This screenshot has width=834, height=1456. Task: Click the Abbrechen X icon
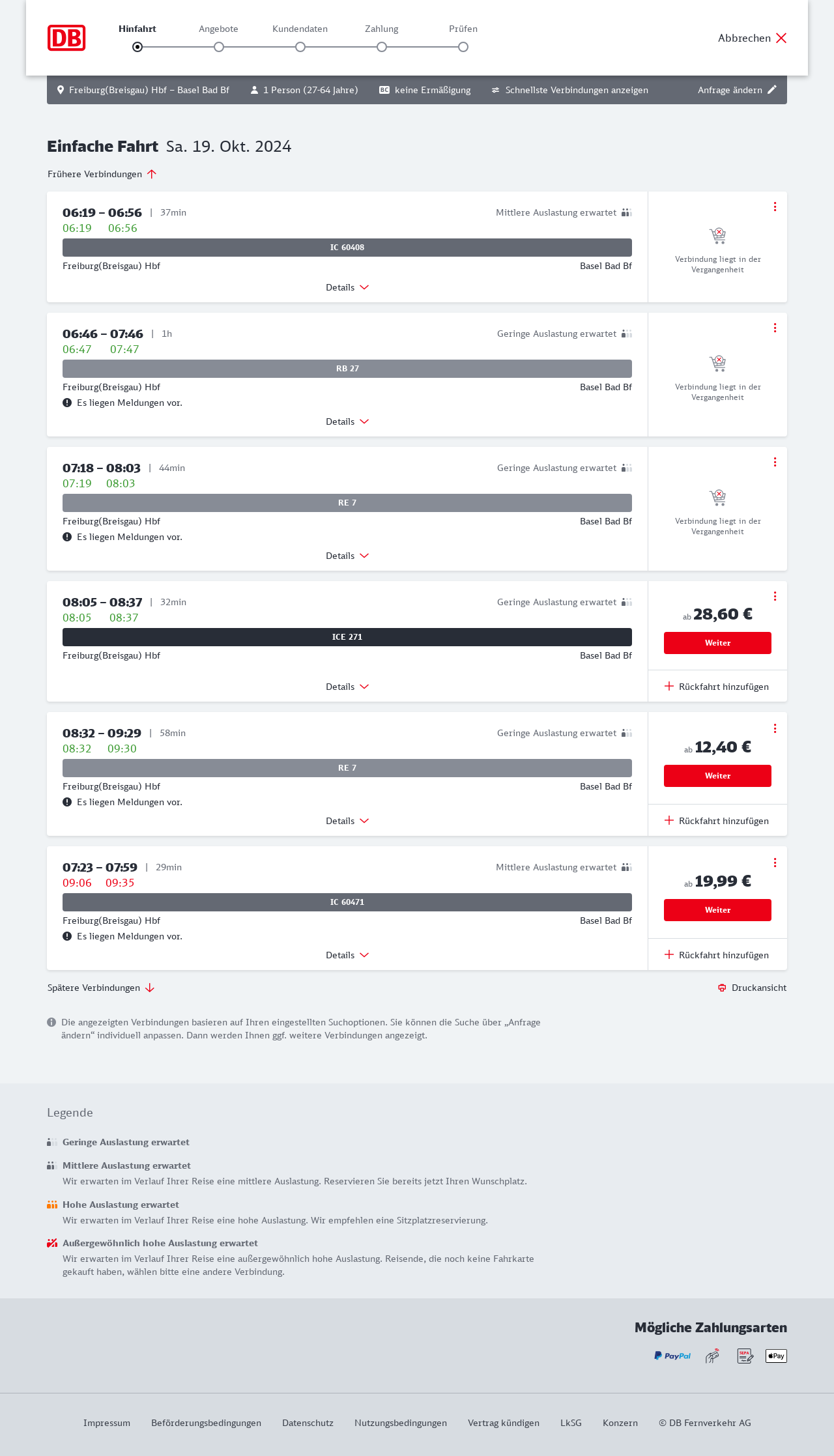(x=781, y=38)
